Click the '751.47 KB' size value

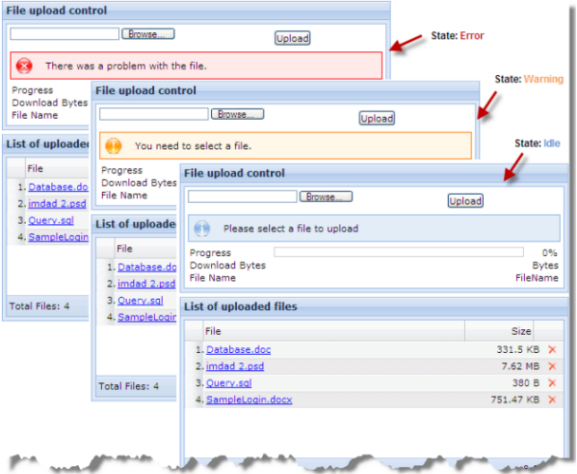coord(515,400)
